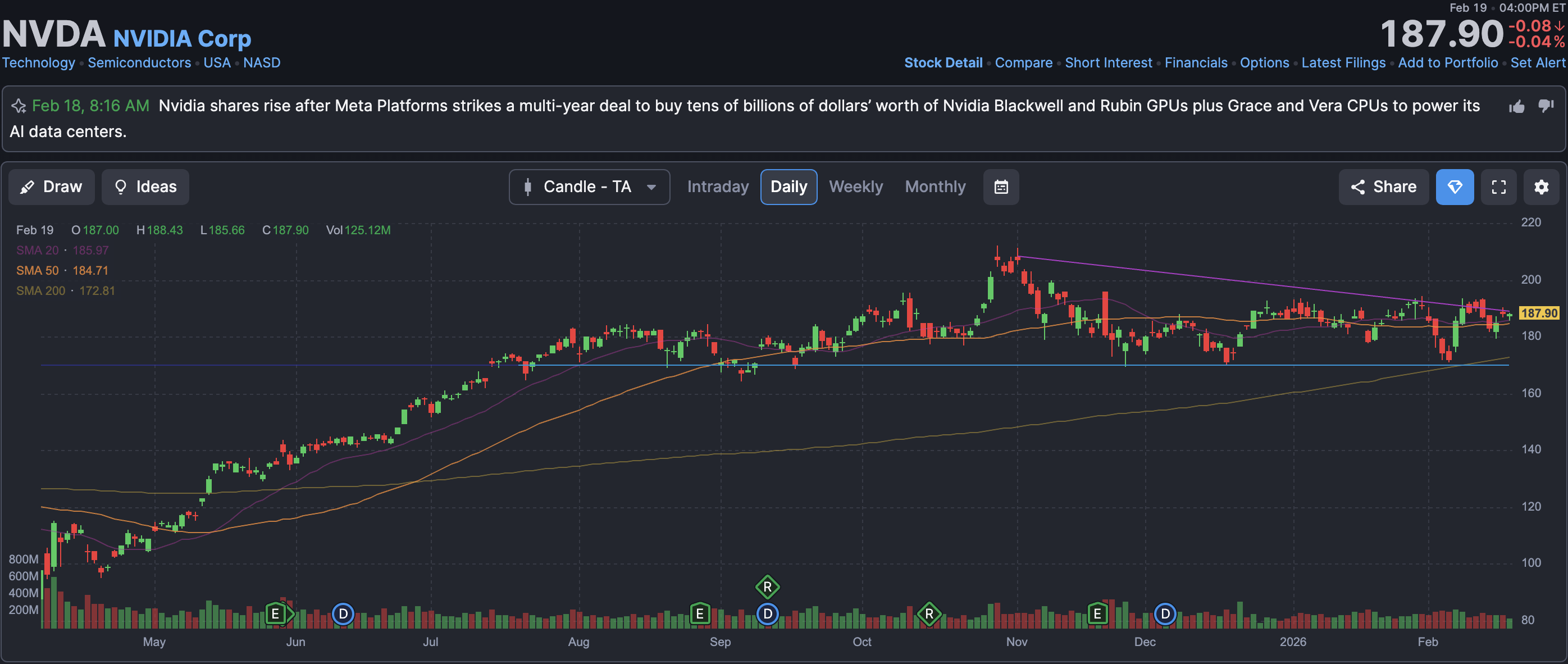Switch to the Weekly timeframe
The height and width of the screenshot is (664, 1568).
coord(855,187)
